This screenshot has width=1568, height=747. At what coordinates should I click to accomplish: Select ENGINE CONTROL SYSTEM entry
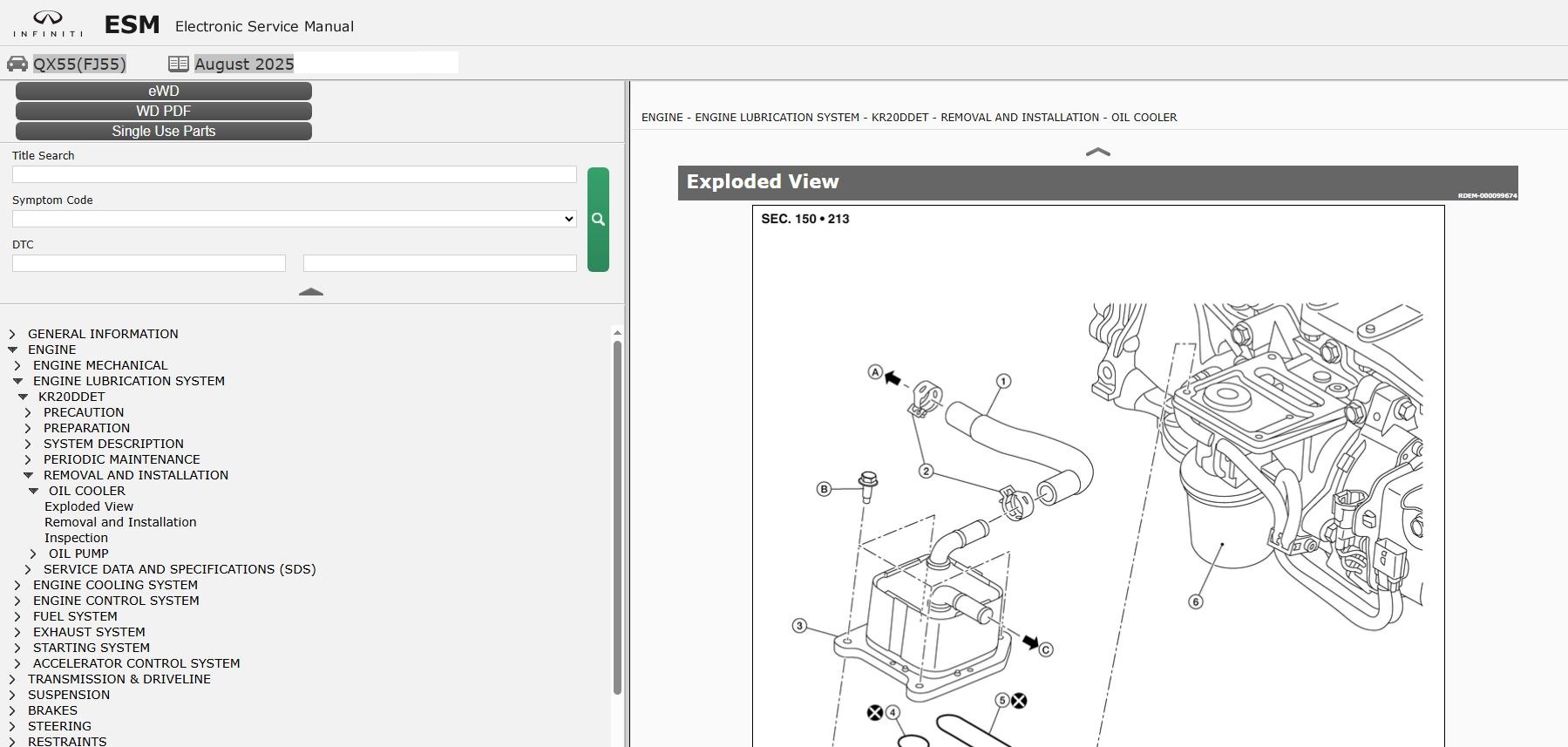[116, 601]
